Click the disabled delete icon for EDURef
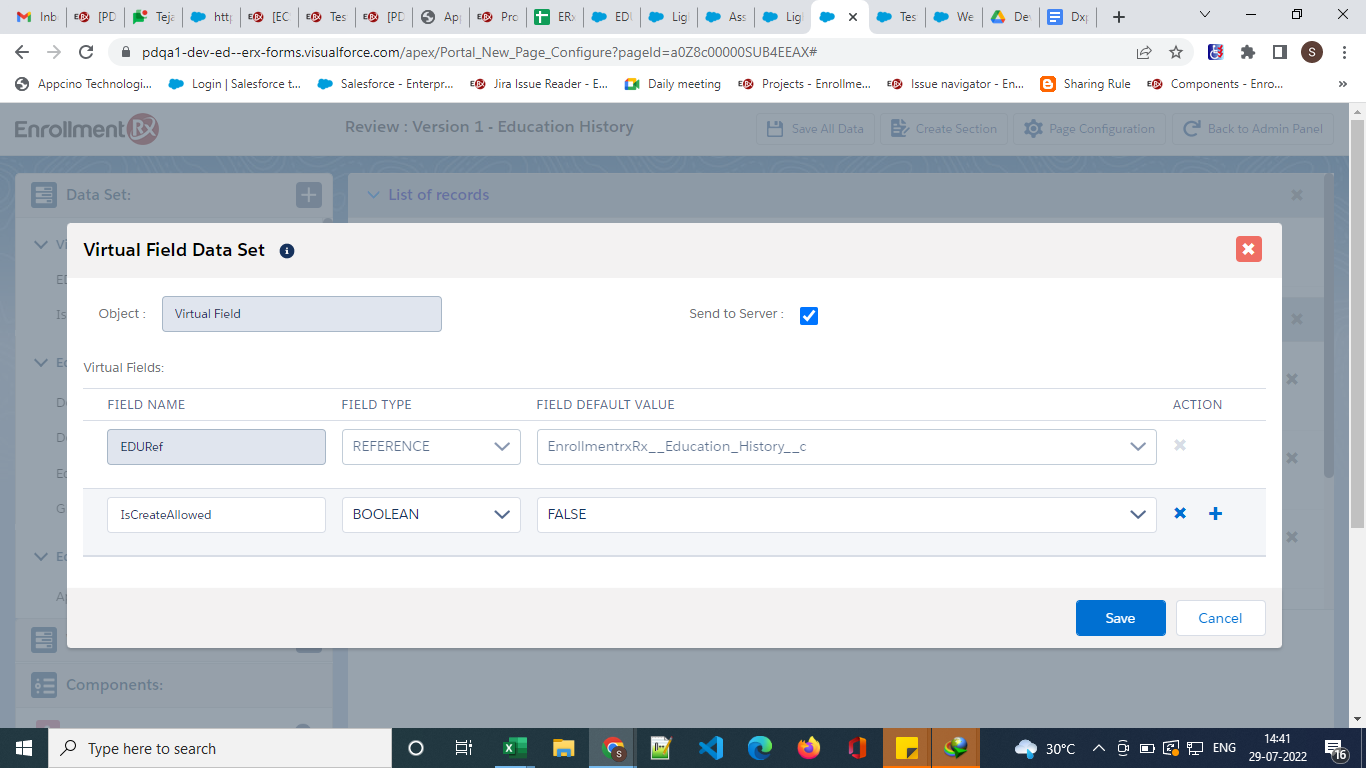Image resolution: width=1366 pixels, height=768 pixels. tap(1180, 445)
